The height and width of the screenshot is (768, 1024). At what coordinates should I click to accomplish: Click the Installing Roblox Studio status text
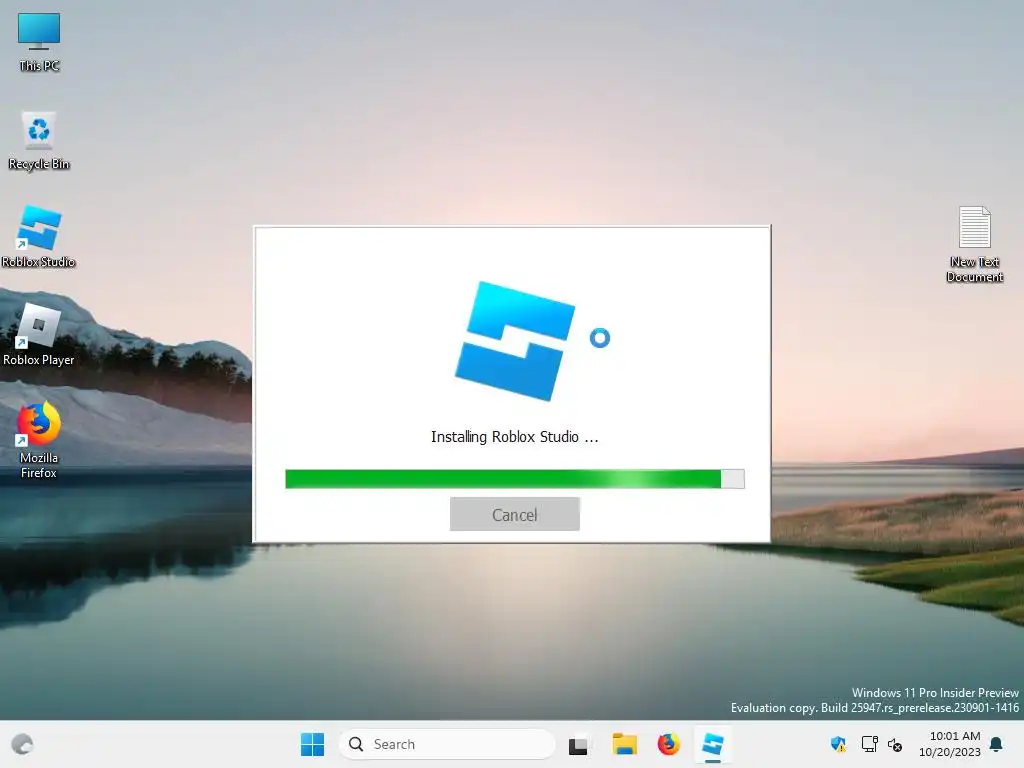click(x=515, y=437)
